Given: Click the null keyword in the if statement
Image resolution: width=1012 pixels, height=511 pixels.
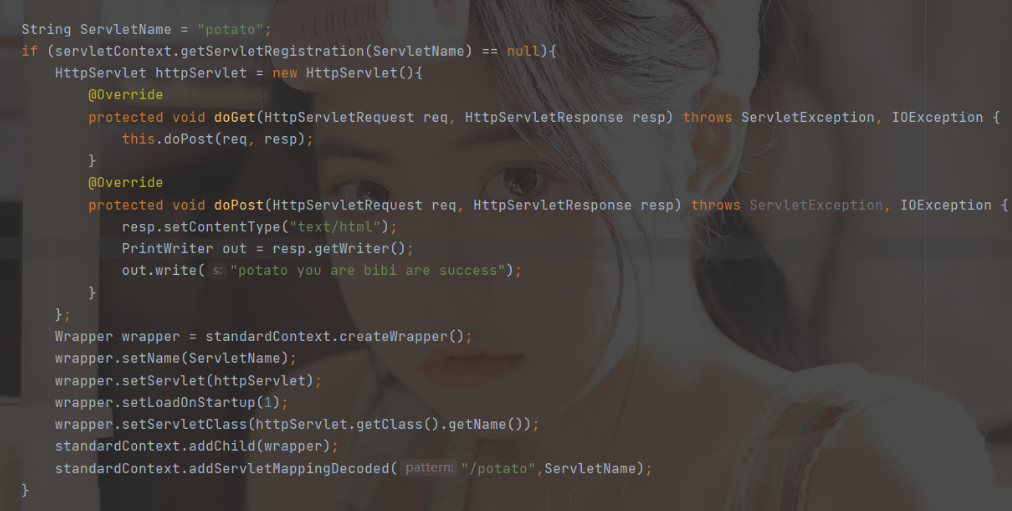Looking at the screenshot, I should click(x=523, y=51).
